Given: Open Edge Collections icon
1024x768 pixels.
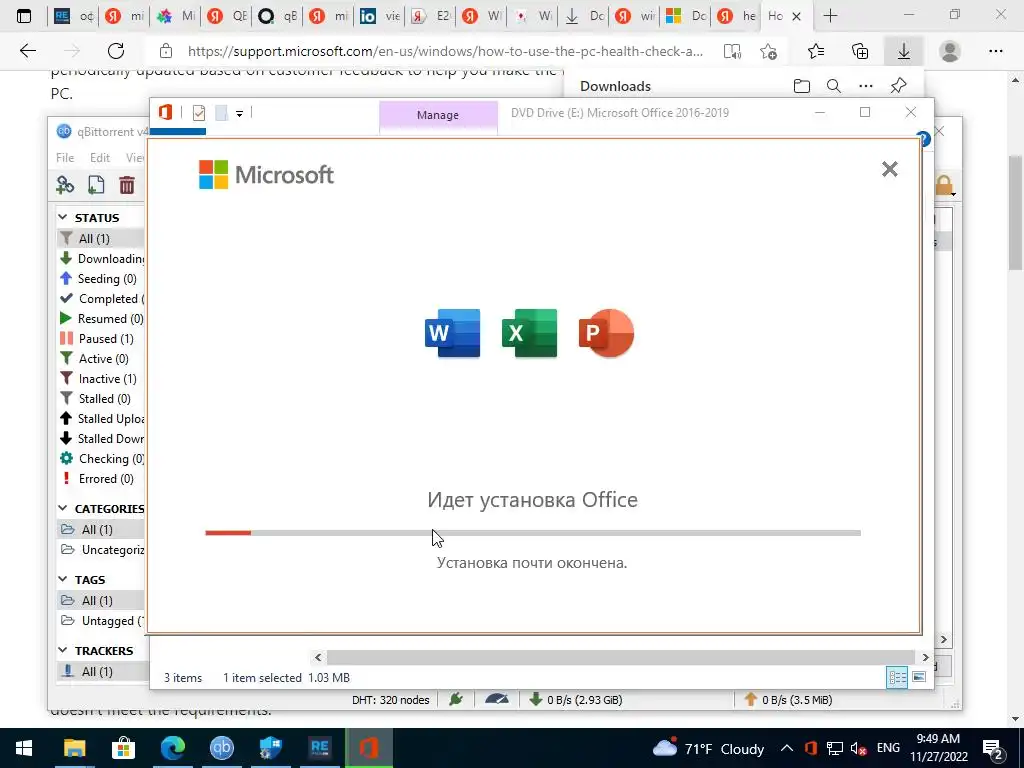Looking at the screenshot, I should (x=860, y=51).
